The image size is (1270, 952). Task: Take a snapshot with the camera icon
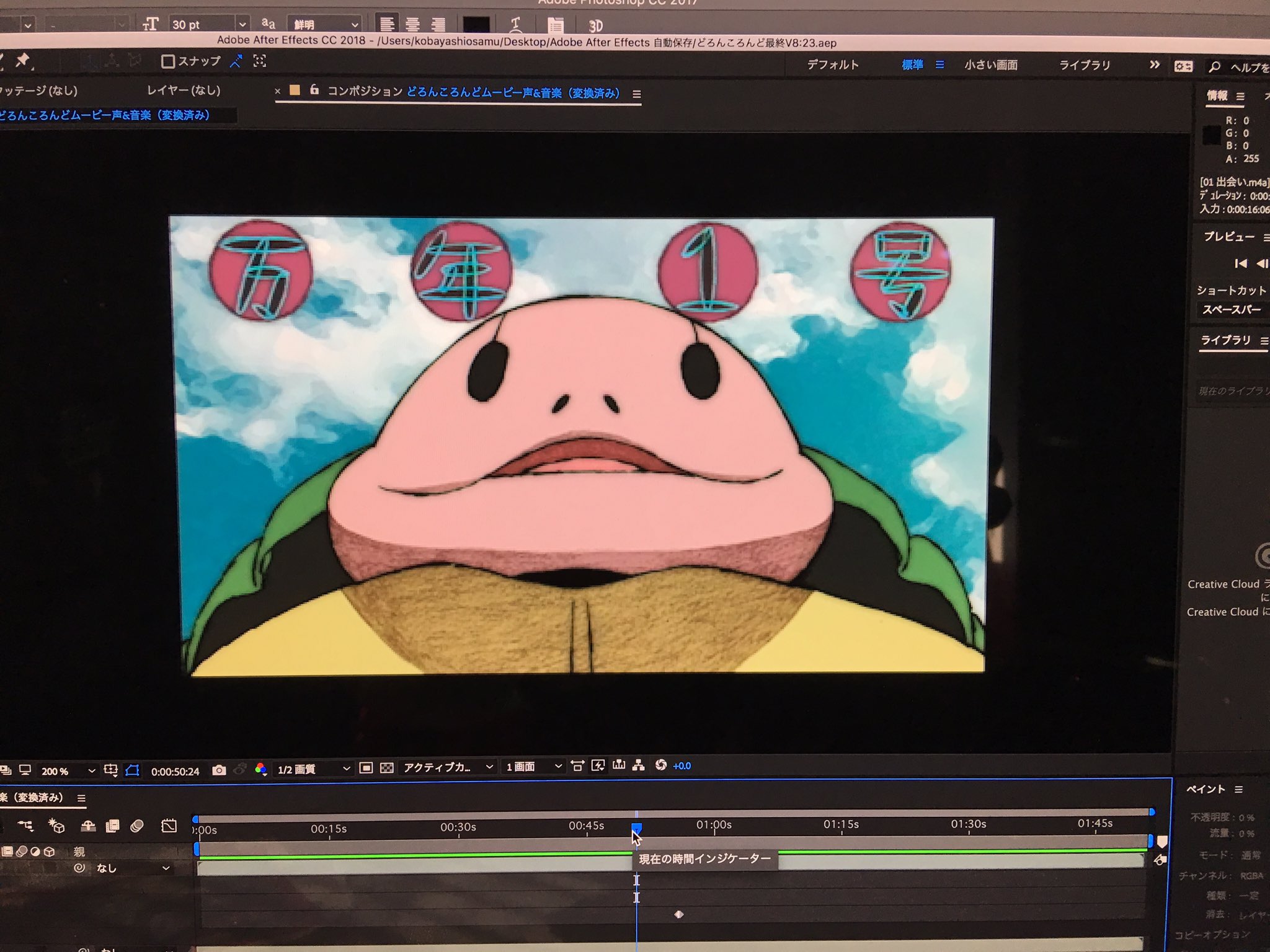pos(218,770)
